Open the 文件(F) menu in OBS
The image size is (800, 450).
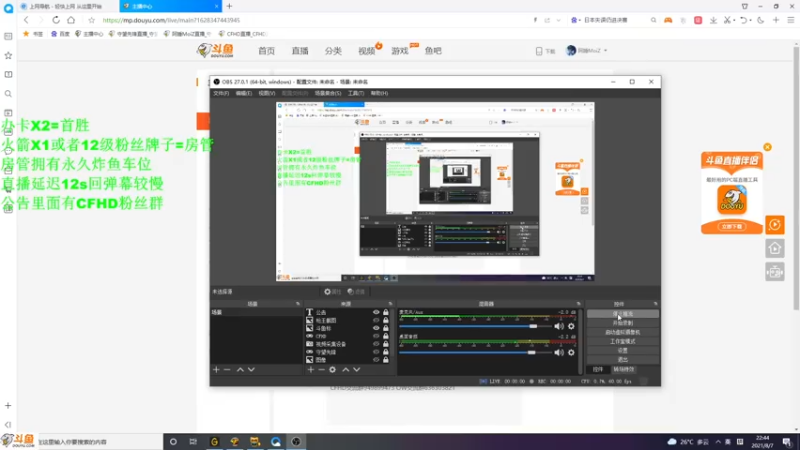point(221,93)
